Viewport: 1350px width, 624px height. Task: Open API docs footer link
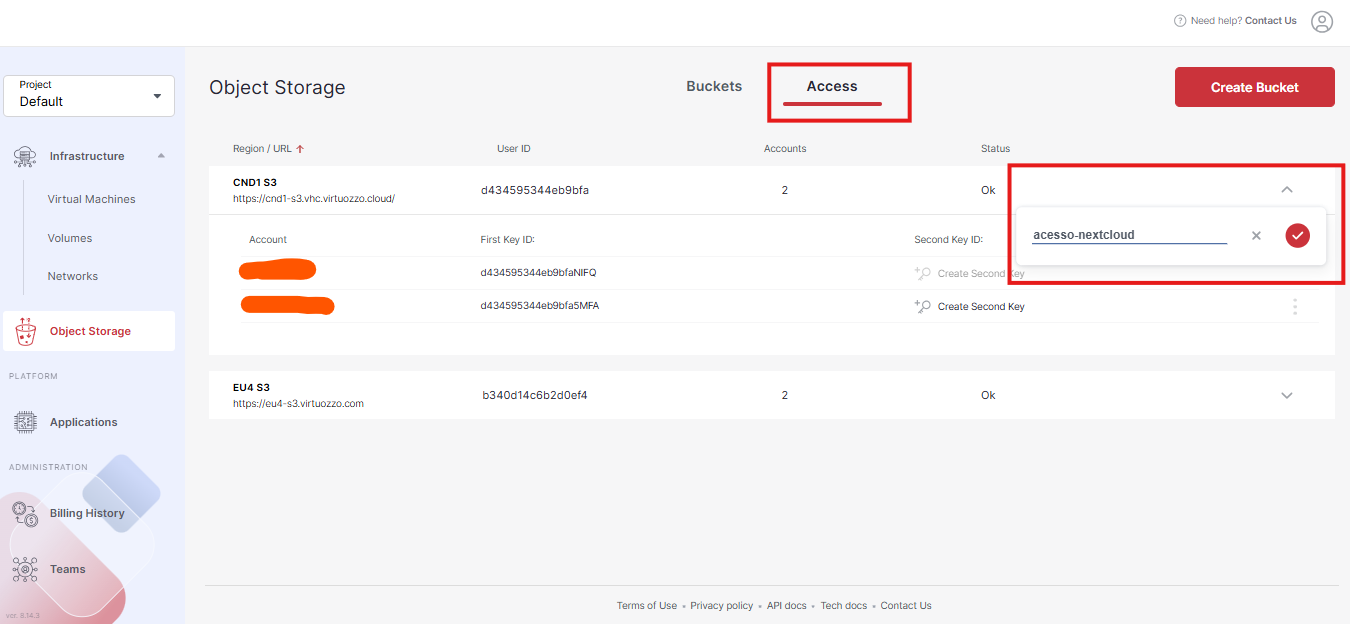[787, 605]
